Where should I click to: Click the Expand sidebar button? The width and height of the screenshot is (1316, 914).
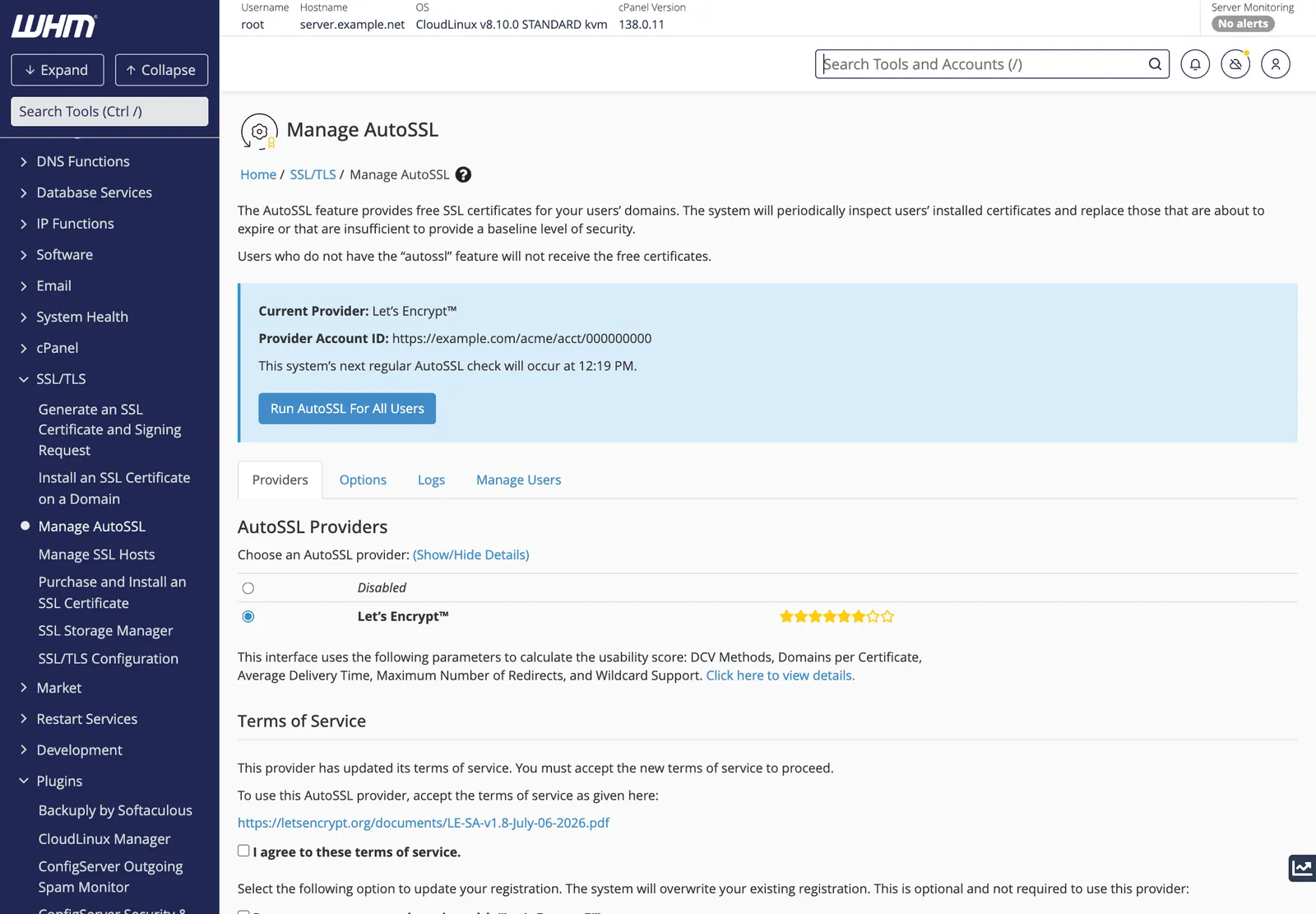point(58,70)
